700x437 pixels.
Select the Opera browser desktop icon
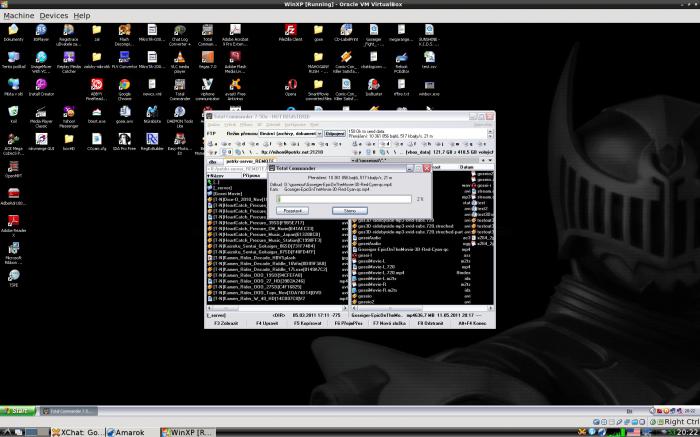point(291,85)
